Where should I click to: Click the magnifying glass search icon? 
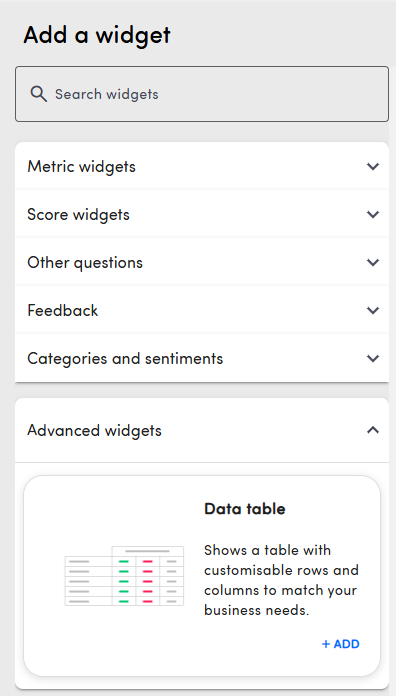tap(39, 94)
